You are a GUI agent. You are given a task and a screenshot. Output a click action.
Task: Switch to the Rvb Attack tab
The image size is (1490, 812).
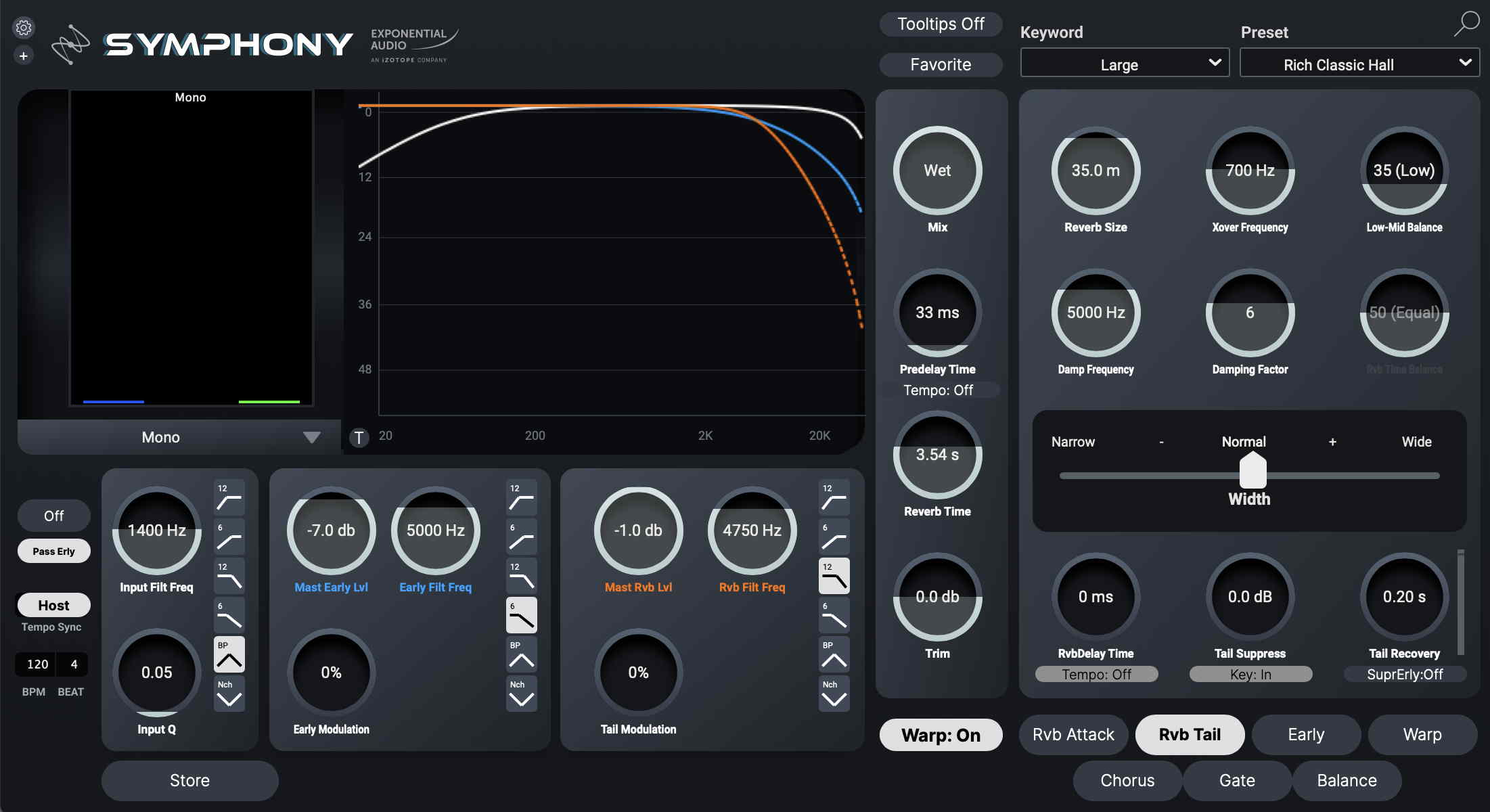pos(1073,735)
